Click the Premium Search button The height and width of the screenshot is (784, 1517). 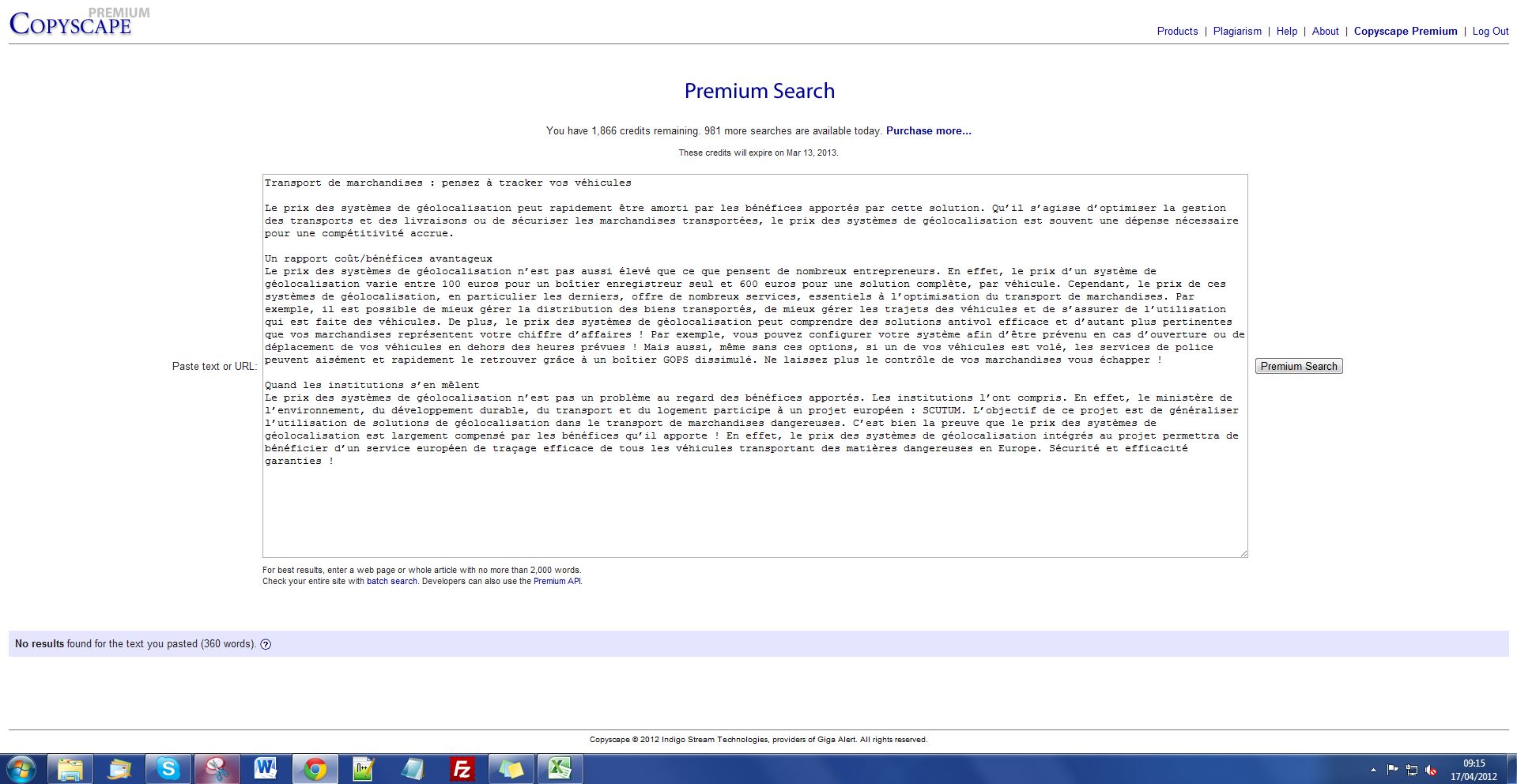tap(1299, 366)
